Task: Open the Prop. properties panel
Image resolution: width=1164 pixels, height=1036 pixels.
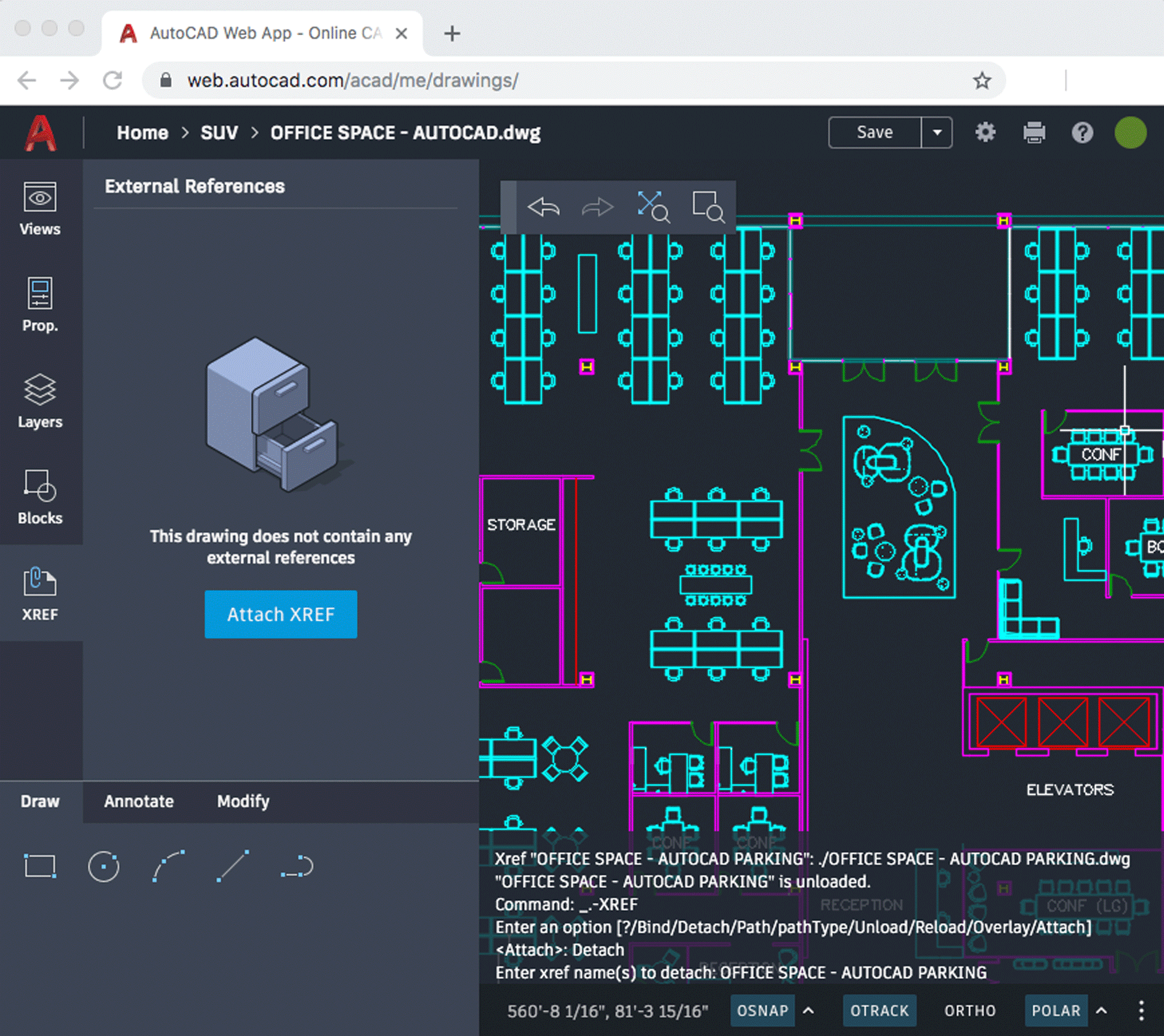Action: click(x=40, y=305)
